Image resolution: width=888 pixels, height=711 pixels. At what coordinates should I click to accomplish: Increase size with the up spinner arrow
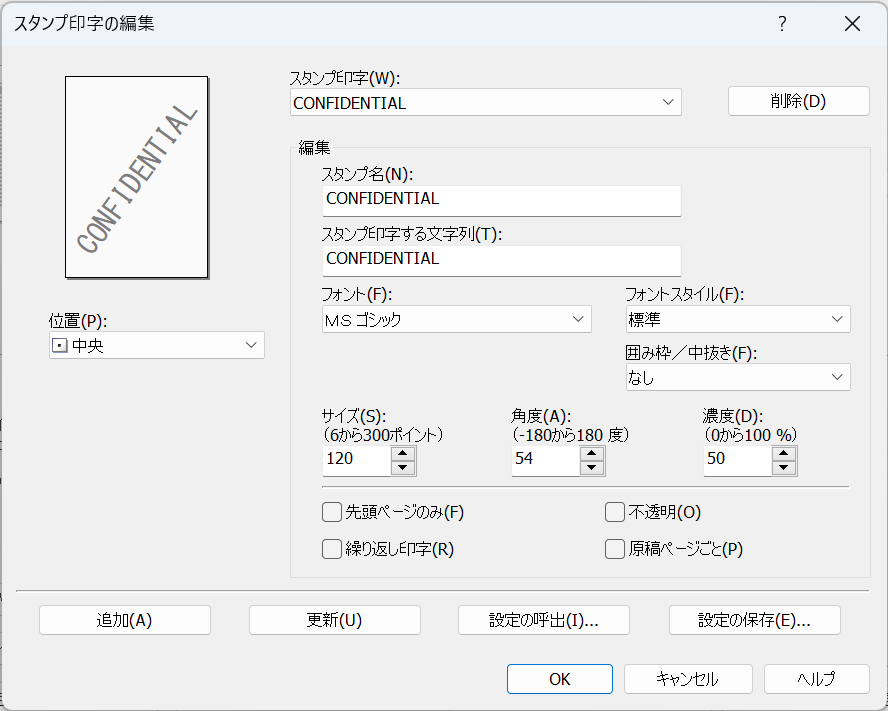pos(403,453)
